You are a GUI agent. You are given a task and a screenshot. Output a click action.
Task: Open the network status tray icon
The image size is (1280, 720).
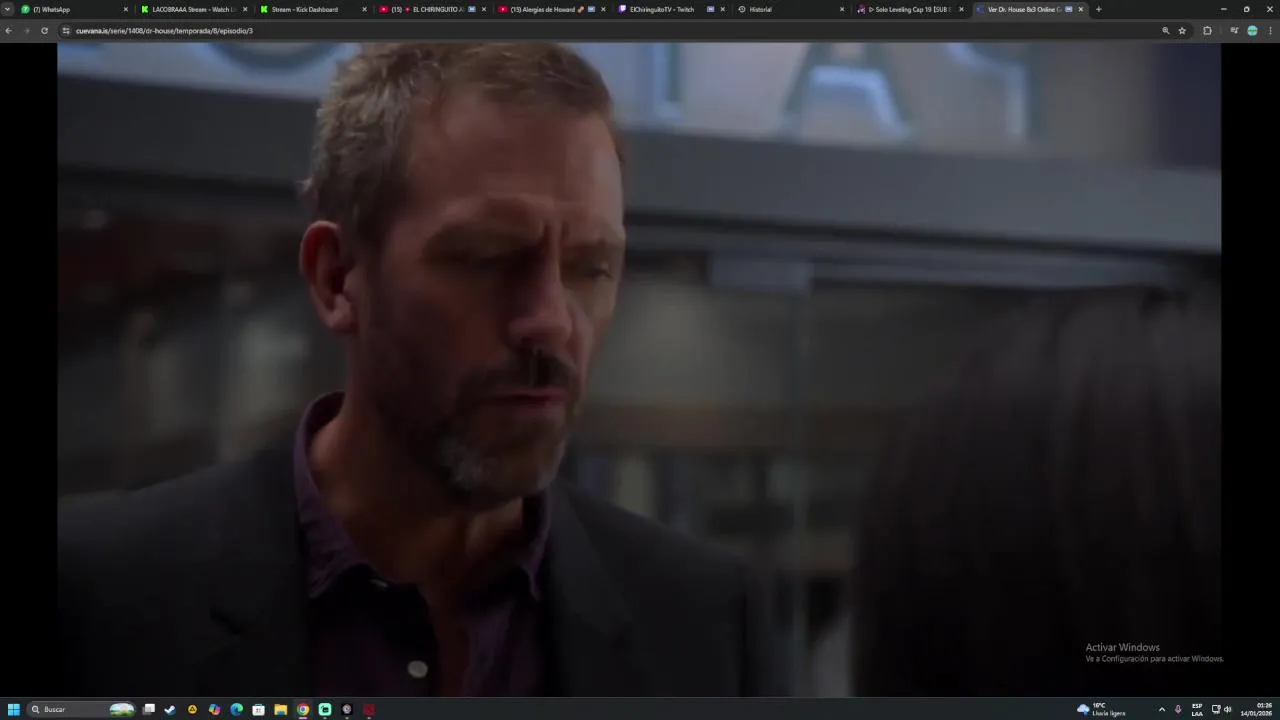pyautogui.click(x=1216, y=709)
